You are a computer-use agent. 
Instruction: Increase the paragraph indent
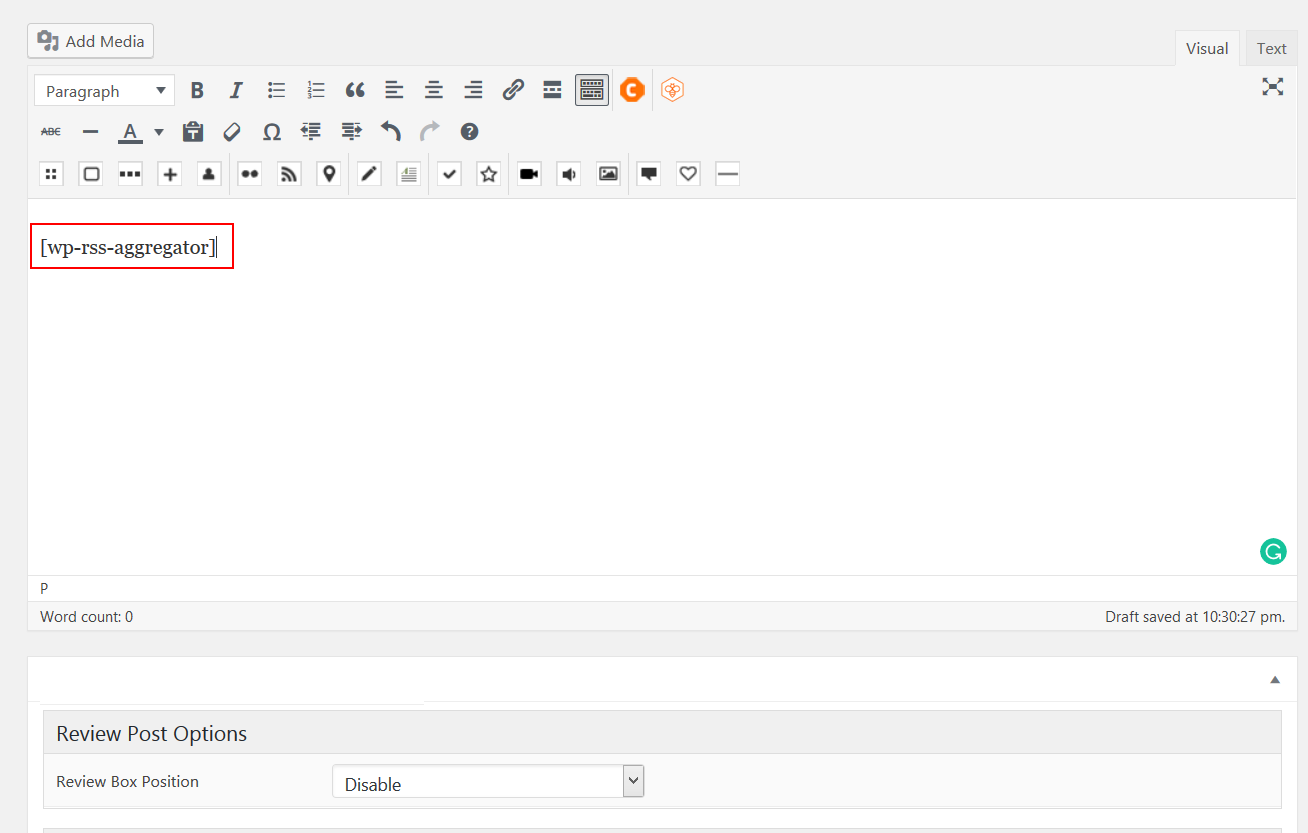pos(350,132)
